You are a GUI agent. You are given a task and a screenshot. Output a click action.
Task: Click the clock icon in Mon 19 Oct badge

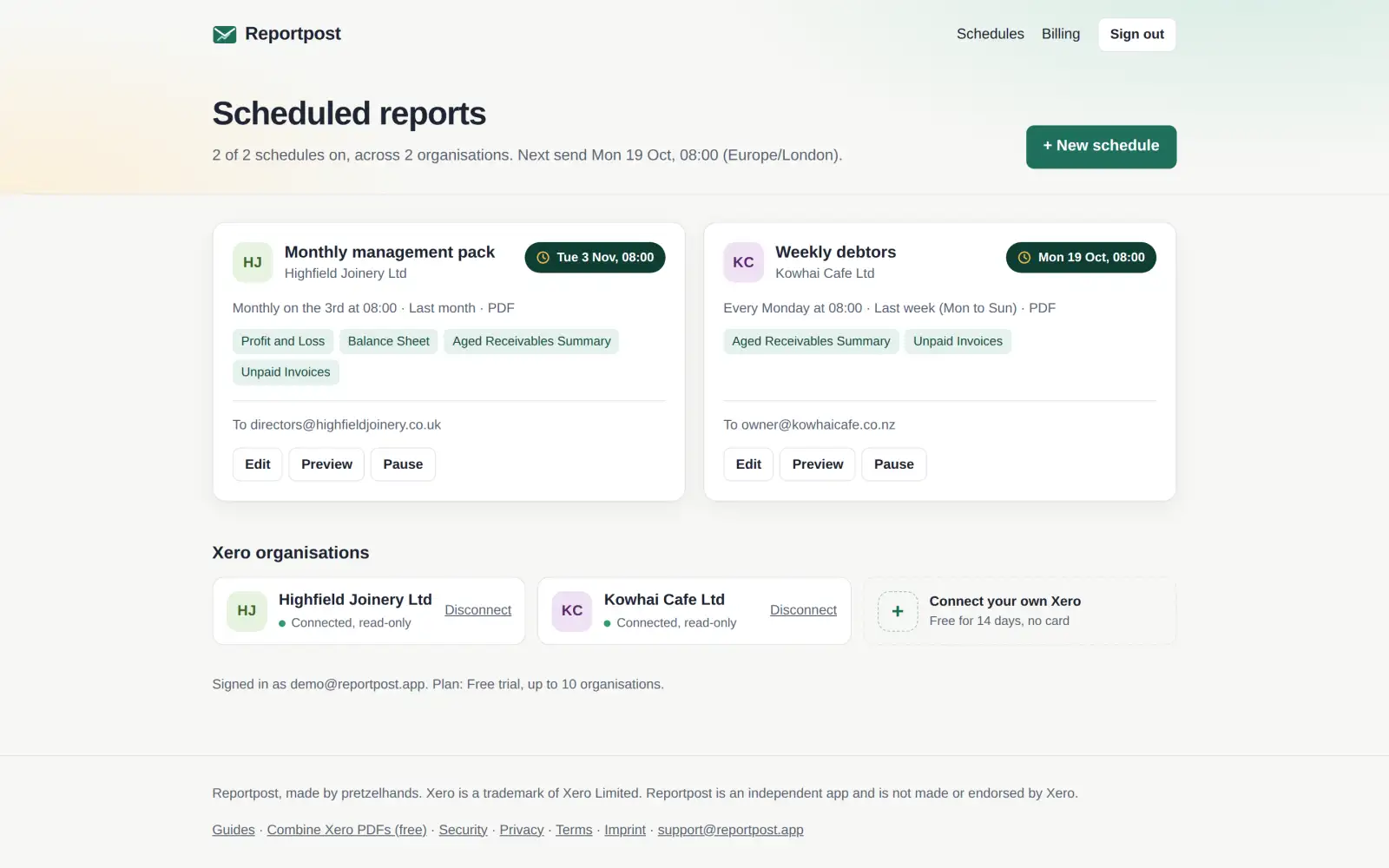[1024, 258]
